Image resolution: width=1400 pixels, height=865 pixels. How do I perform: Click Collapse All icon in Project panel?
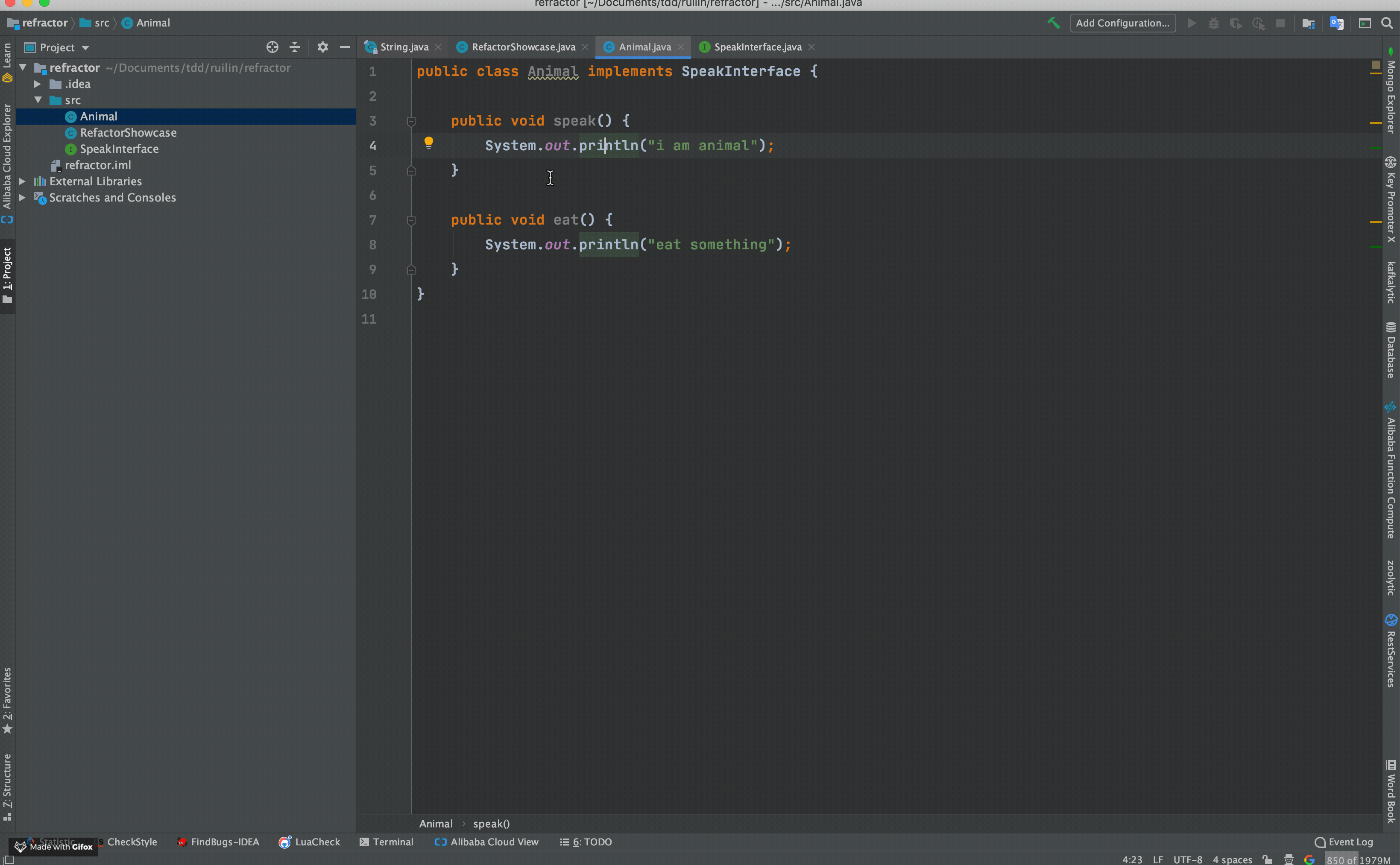(x=295, y=47)
